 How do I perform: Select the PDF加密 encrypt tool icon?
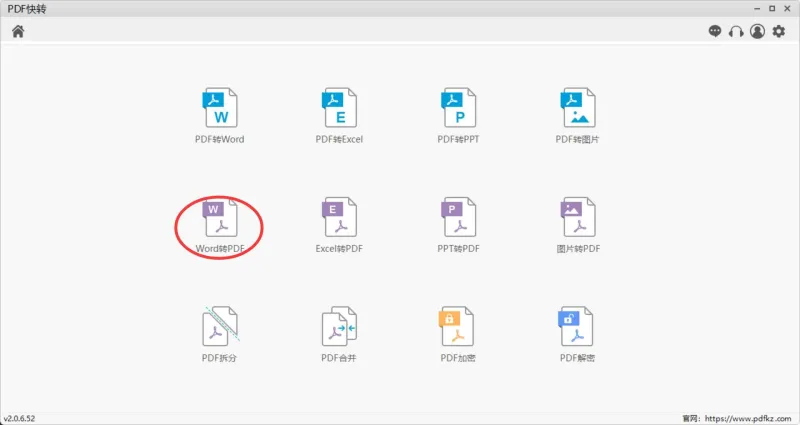pyautogui.click(x=457, y=327)
